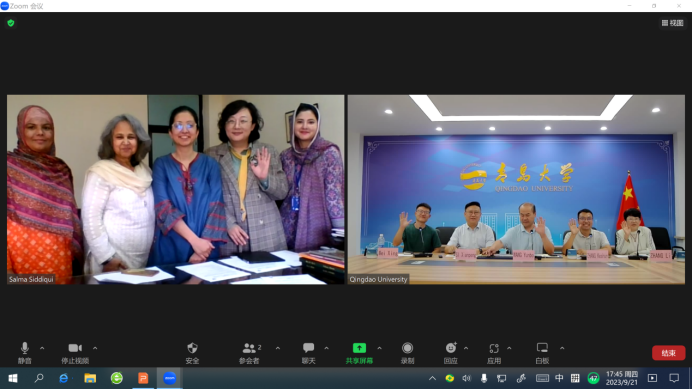Open File Explorer from the taskbar
This screenshot has width=693, height=390.
click(x=90, y=378)
